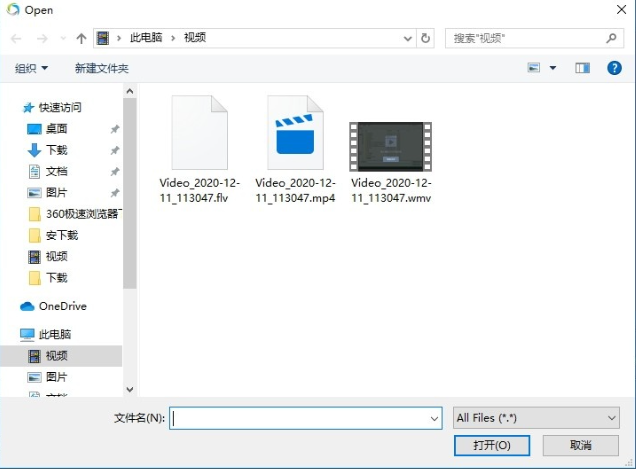This screenshot has height=469, width=636.
Task: Change the view layout icon
Action: pos(533,68)
